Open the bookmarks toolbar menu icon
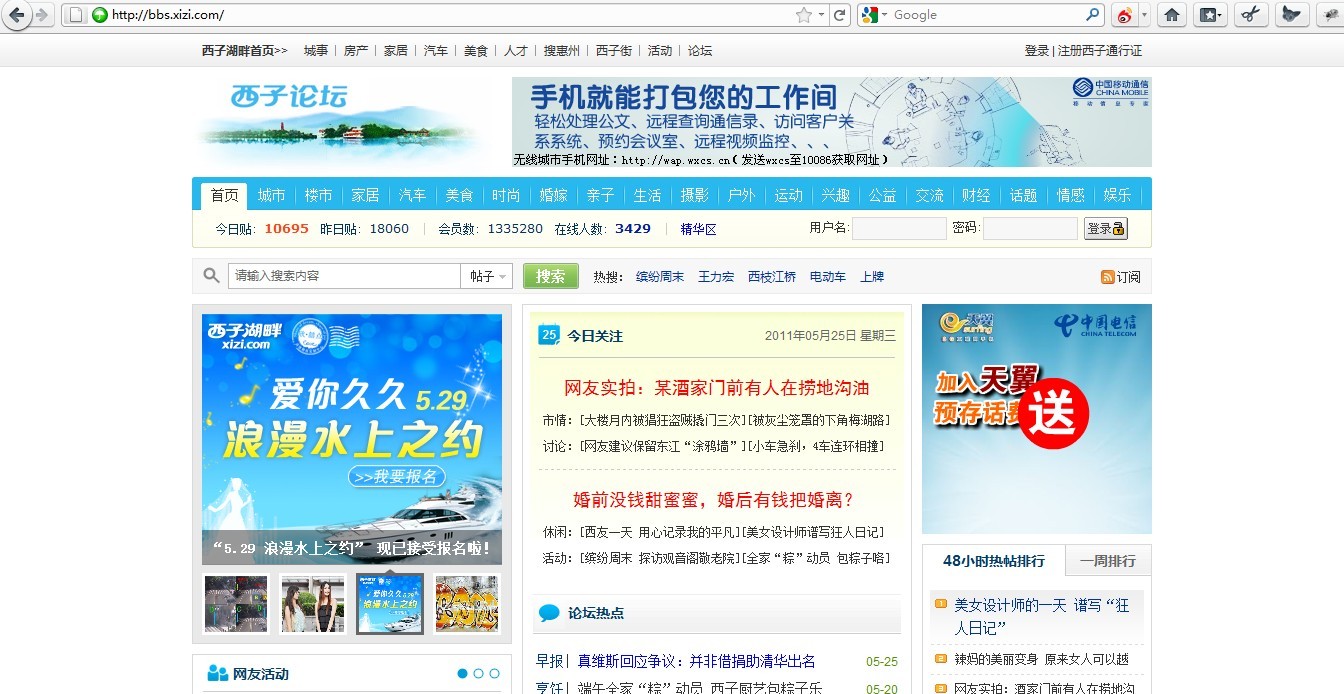 pos(1210,15)
